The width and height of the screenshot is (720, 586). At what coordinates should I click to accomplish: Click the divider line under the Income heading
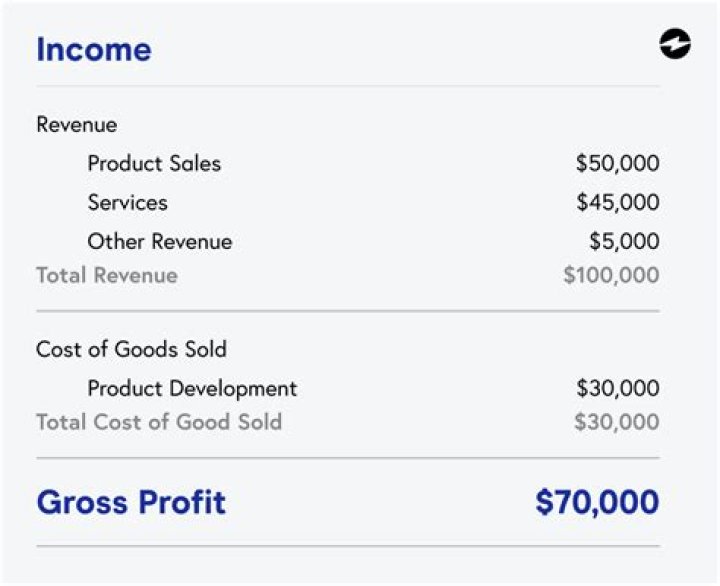pyautogui.click(x=348, y=86)
